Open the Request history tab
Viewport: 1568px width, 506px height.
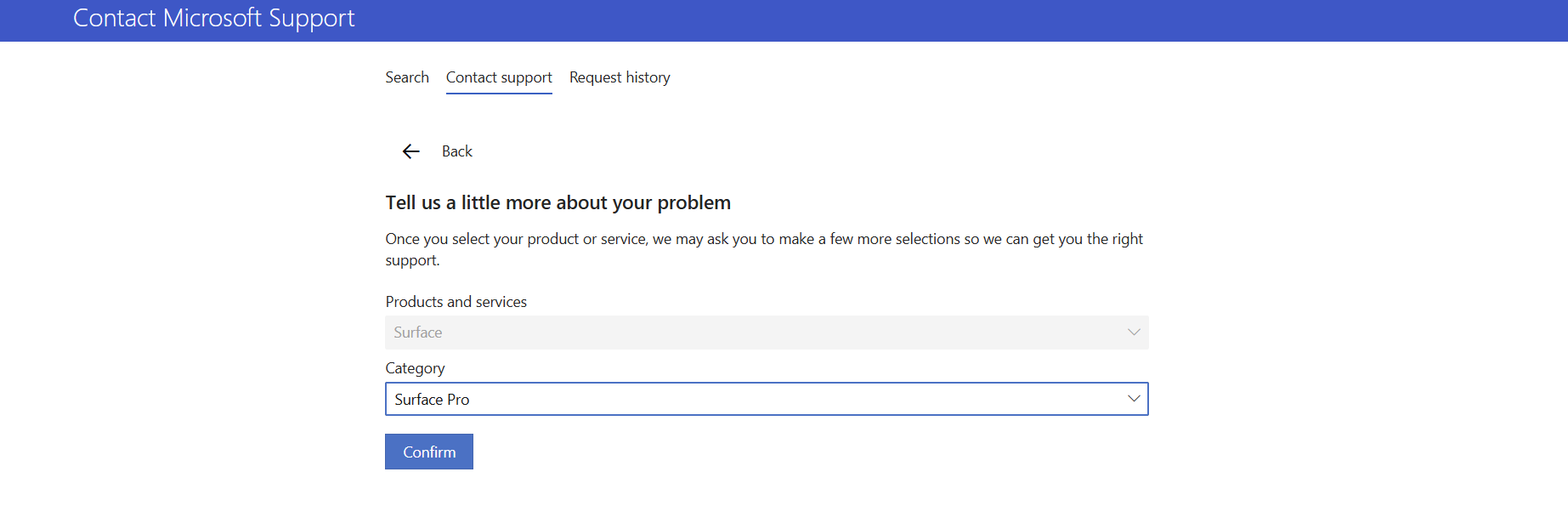click(x=620, y=77)
